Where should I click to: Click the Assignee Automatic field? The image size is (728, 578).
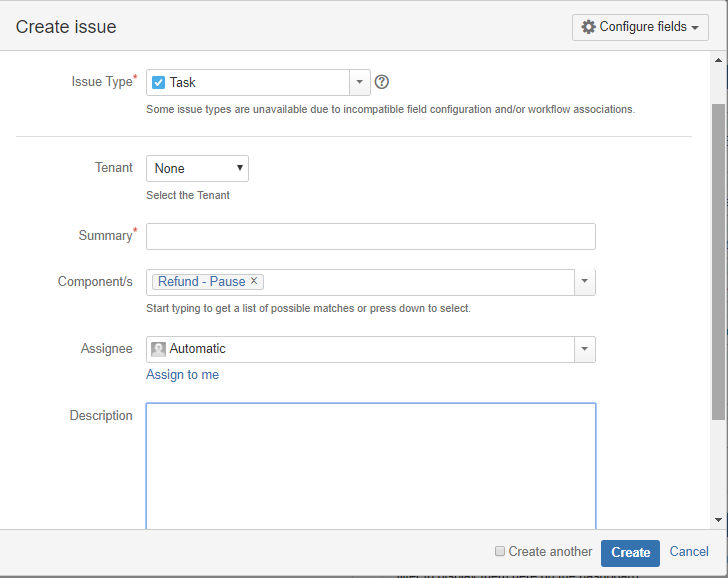pos(360,349)
